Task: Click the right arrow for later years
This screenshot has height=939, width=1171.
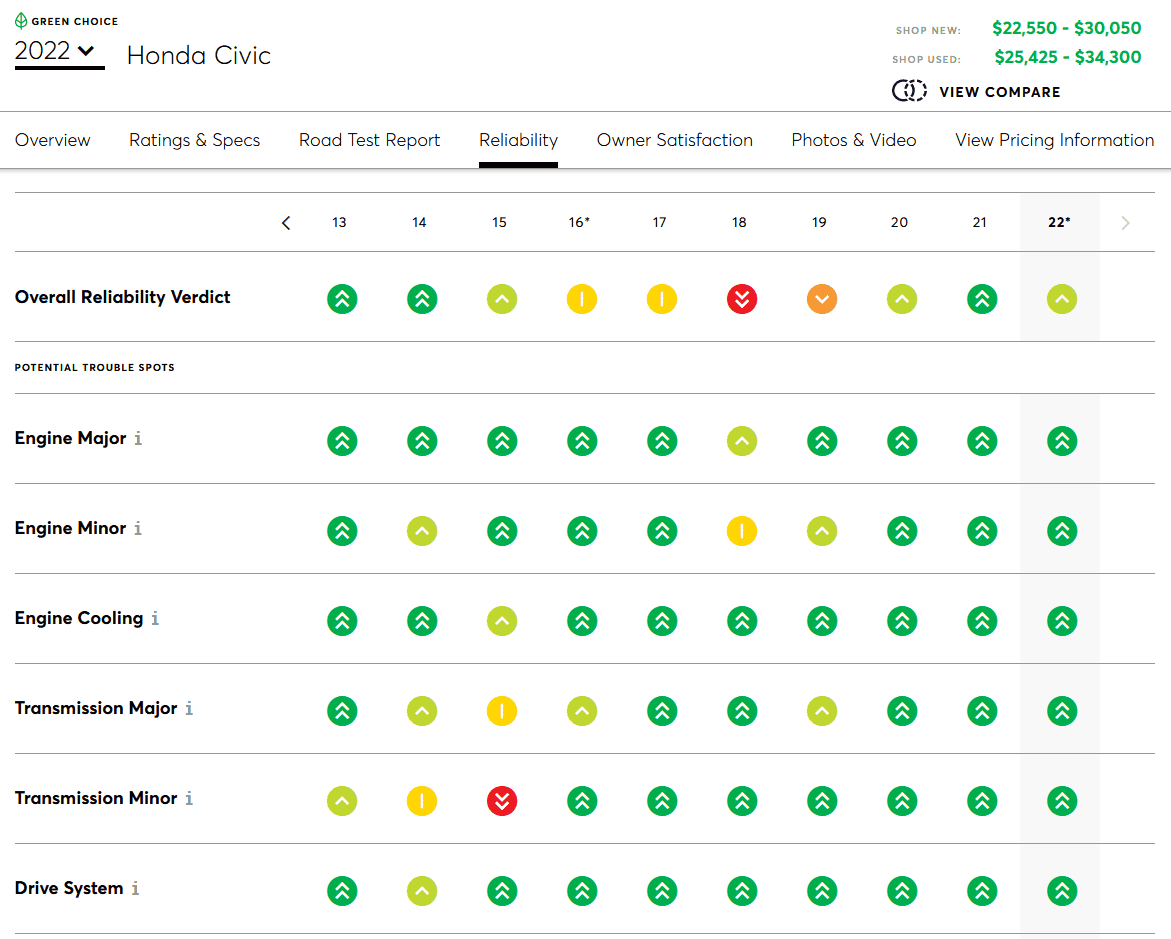Action: pos(1125,223)
